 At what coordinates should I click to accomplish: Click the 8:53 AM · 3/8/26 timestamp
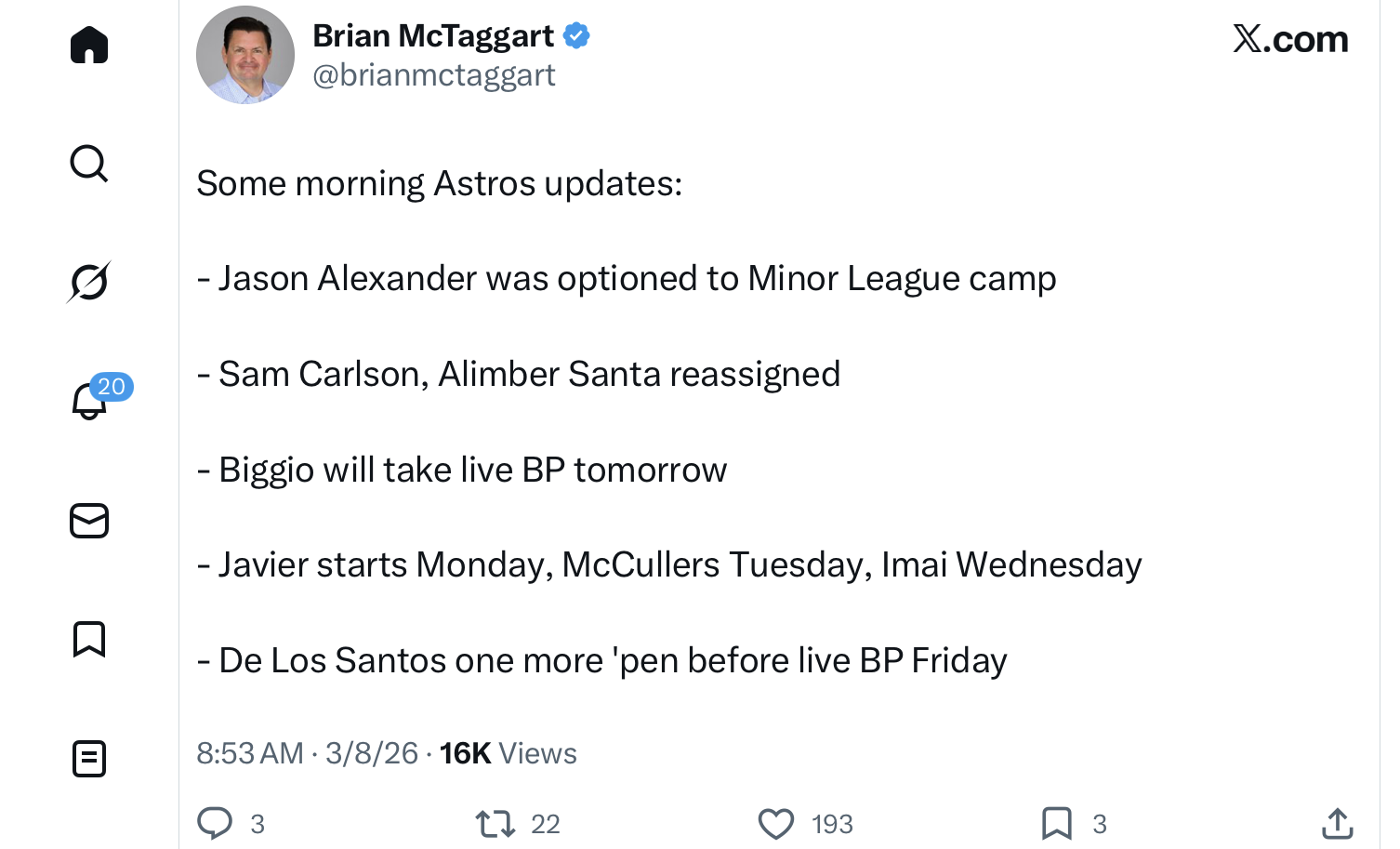point(308,753)
